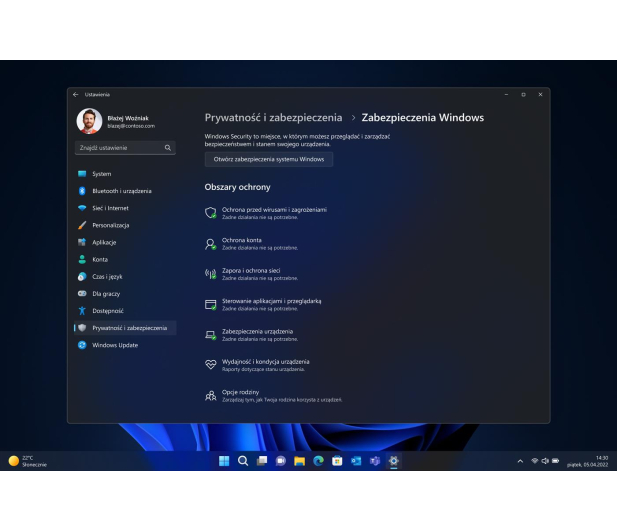This screenshot has width=617, height=530.
Task: Click the device health heart icon
Action: (211, 364)
